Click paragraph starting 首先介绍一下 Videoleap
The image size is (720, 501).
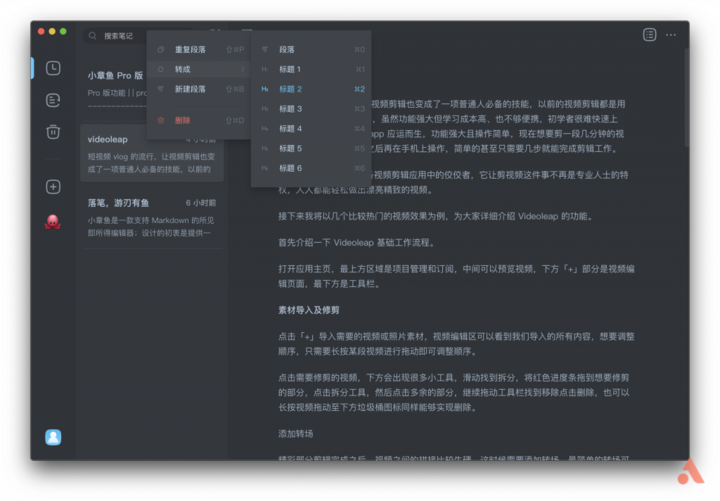(x=356, y=242)
